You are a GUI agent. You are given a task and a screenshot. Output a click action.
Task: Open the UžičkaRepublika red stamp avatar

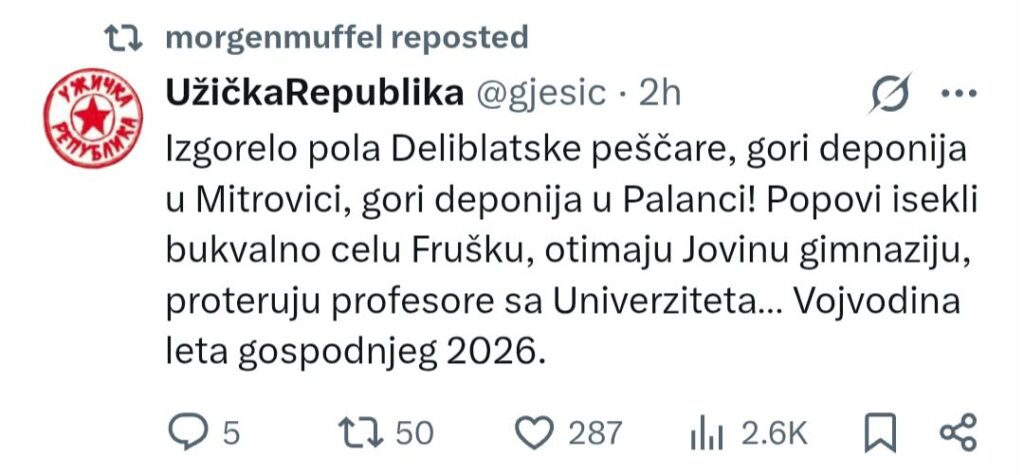pos(93,118)
